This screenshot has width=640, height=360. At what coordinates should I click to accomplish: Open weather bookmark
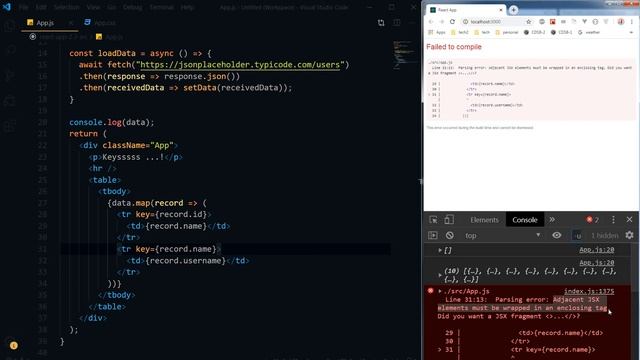coord(589,32)
